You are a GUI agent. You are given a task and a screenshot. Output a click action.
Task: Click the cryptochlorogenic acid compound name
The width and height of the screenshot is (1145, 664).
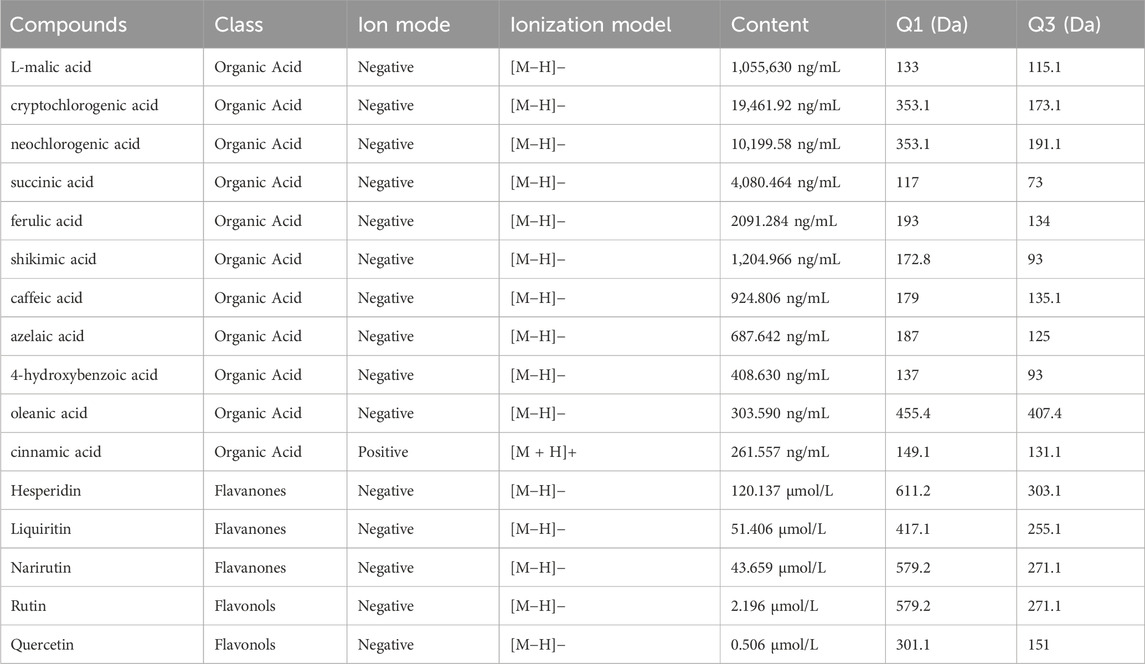pyautogui.click(x=84, y=105)
